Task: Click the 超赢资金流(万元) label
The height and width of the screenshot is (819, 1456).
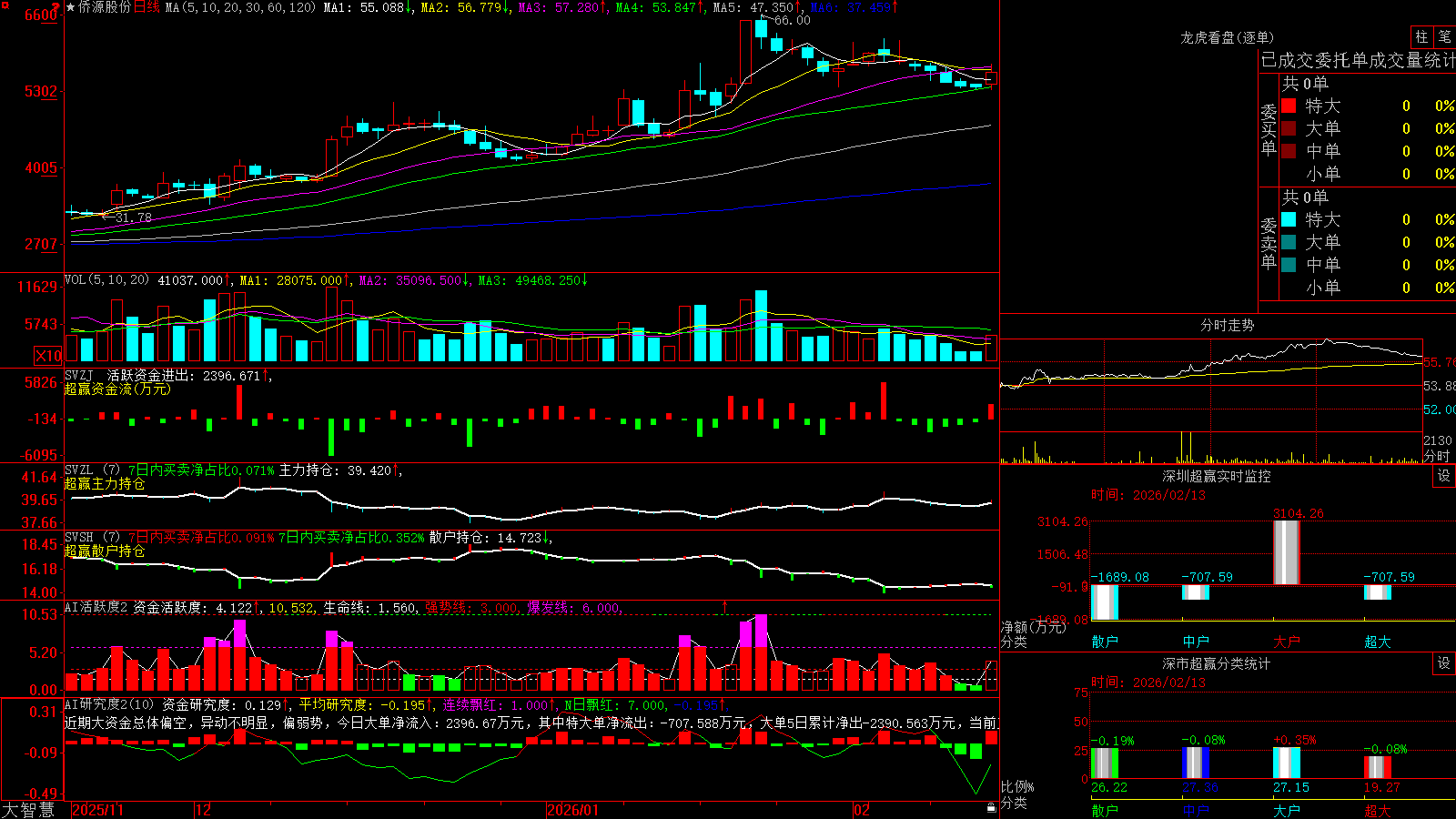Action: click(x=117, y=389)
